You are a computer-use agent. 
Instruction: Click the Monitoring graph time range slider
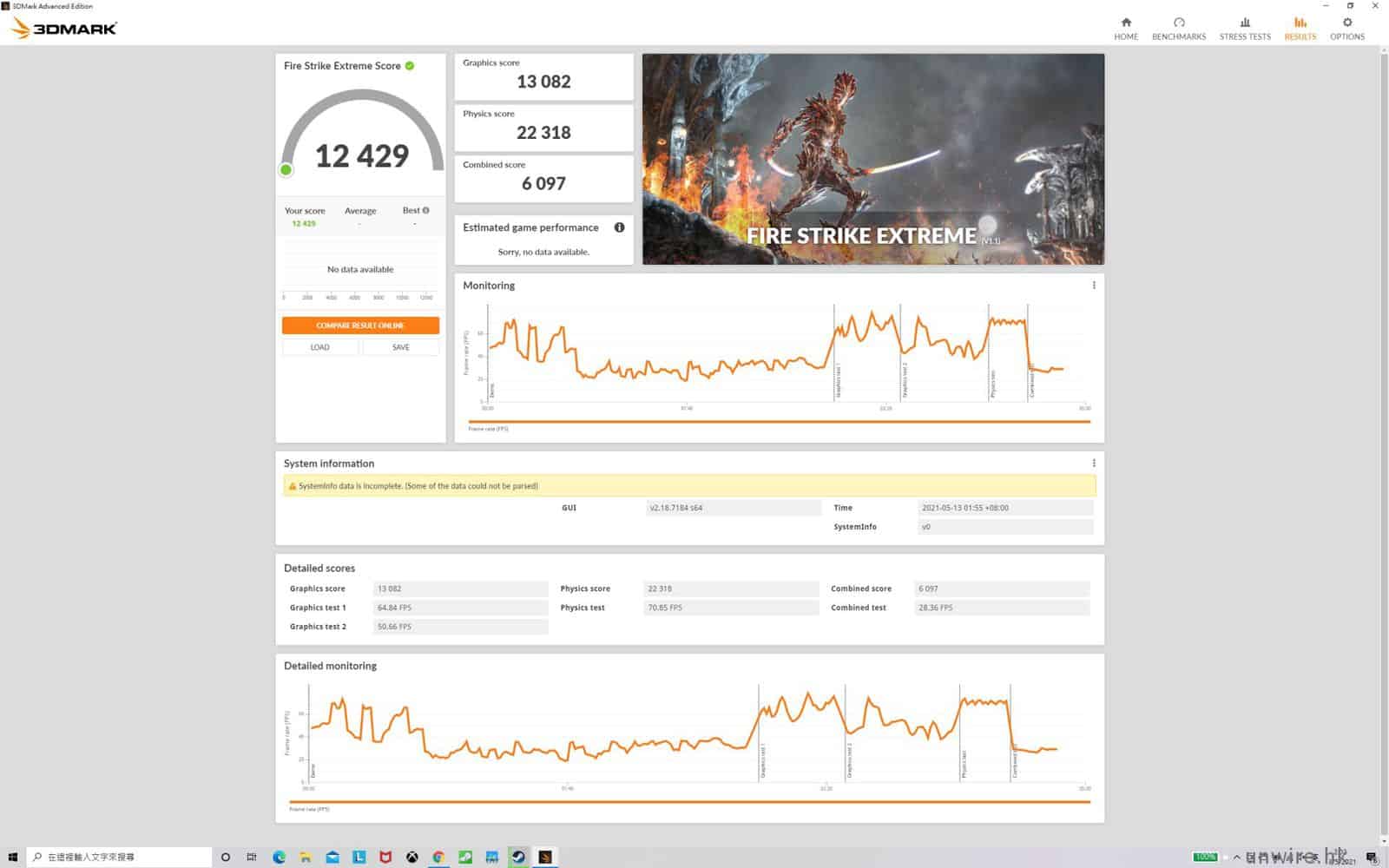pyautogui.click(x=779, y=422)
